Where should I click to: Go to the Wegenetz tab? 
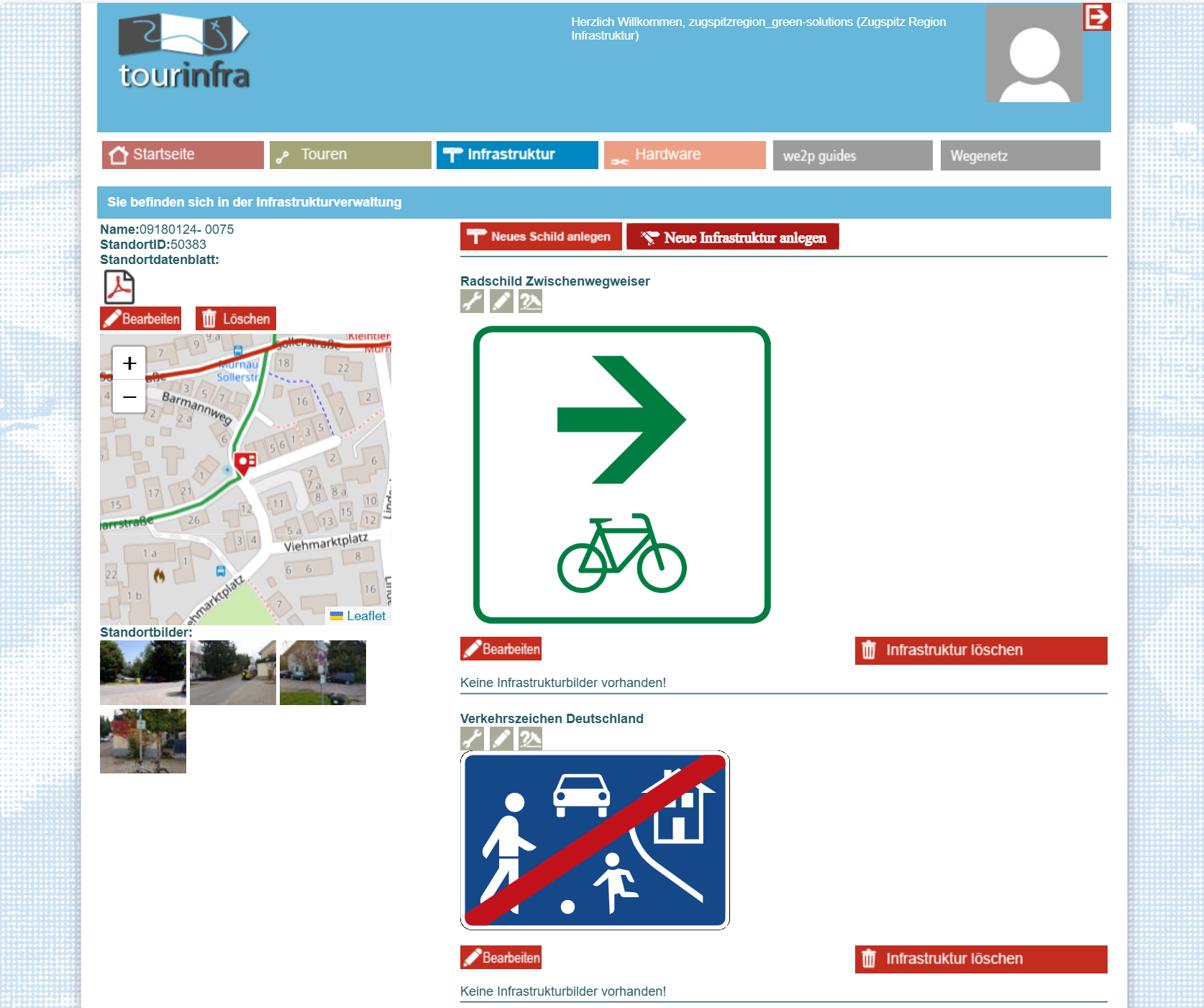pos(1020,155)
